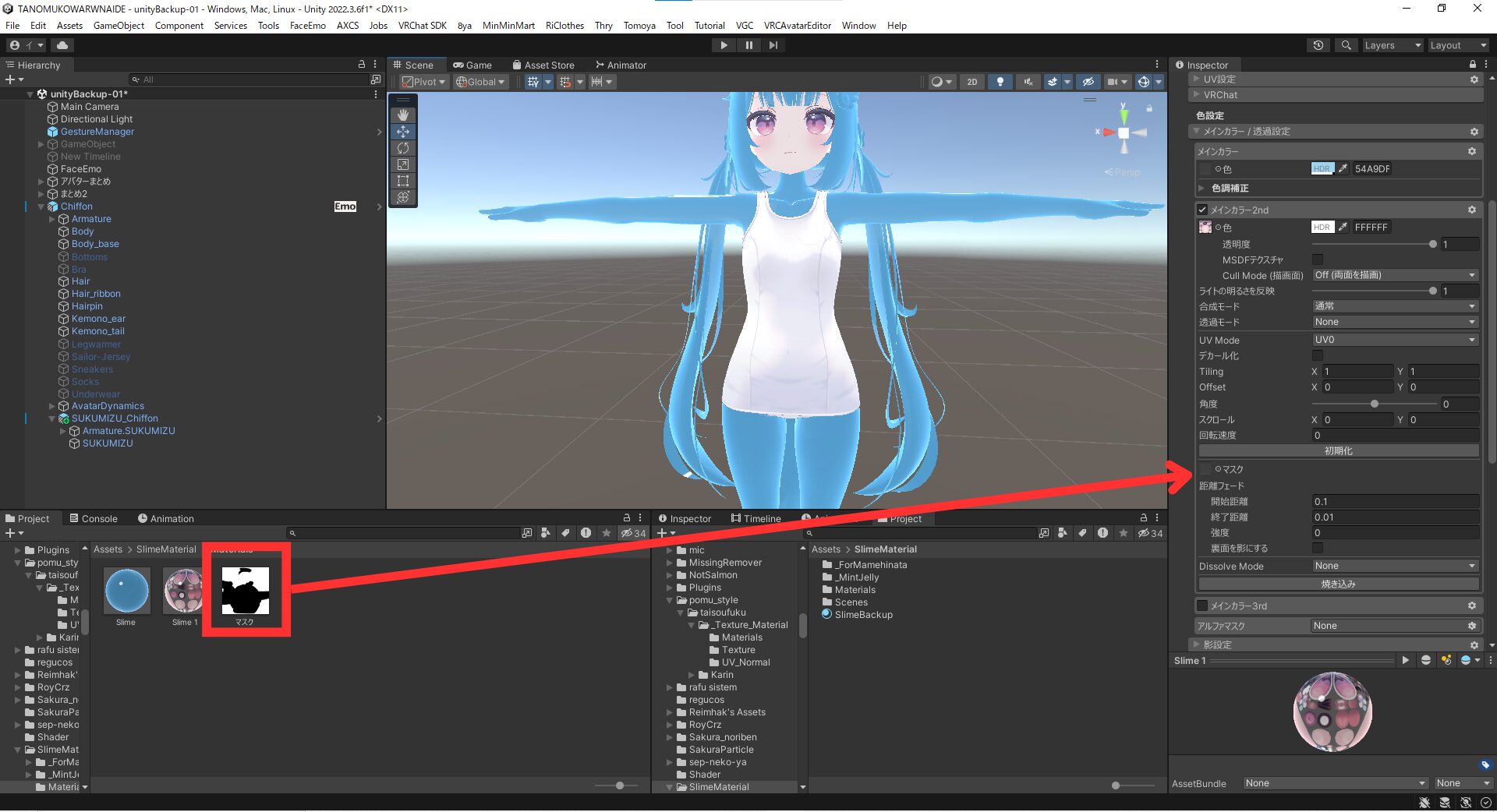Open the VRChat SDK menu
This screenshot has width=1497, height=812.
(423, 25)
